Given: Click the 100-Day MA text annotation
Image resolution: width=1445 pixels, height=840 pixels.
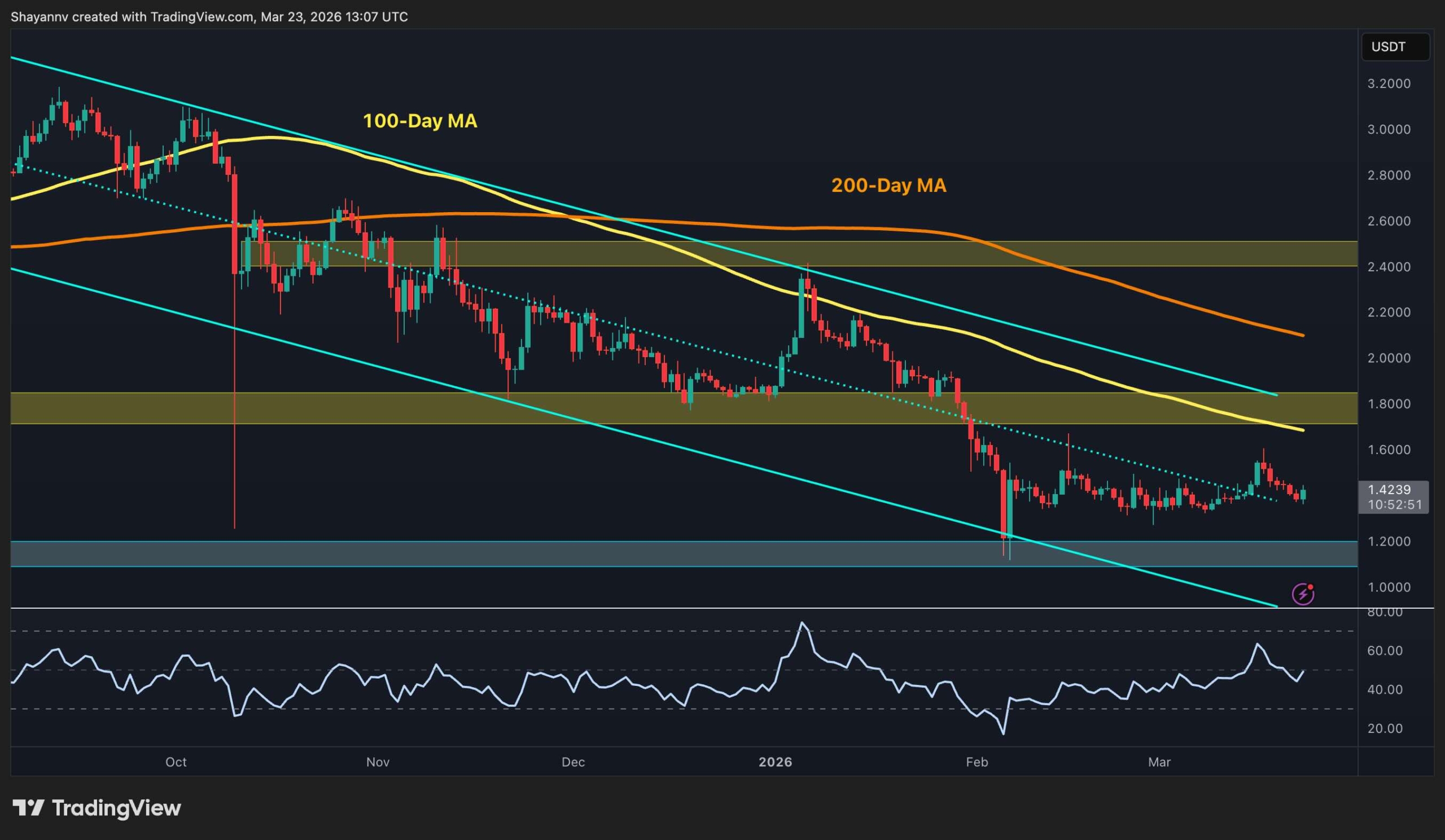Looking at the screenshot, I should (x=421, y=121).
